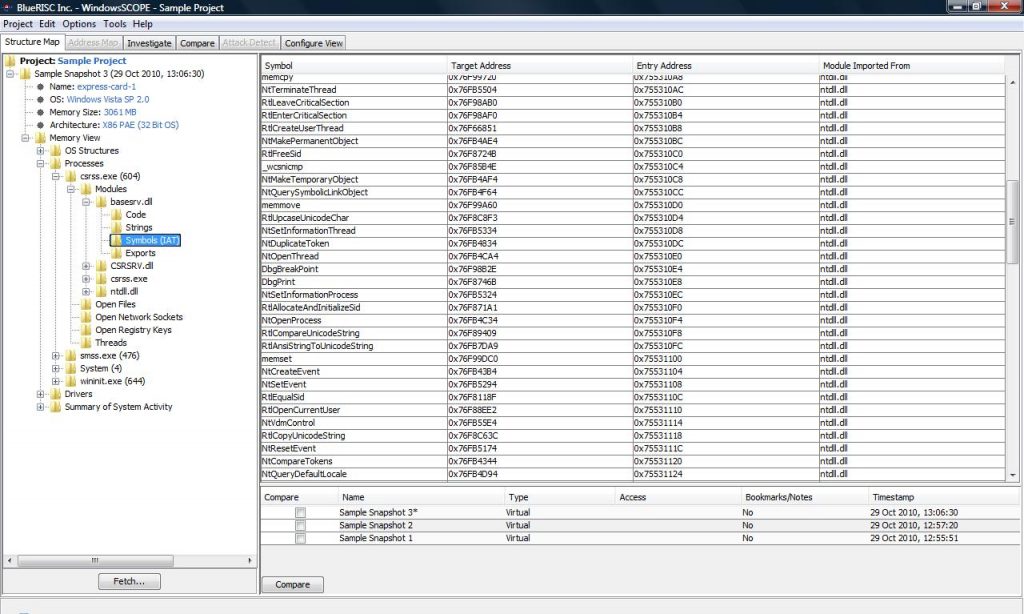Click the Project folder icon
This screenshot has width=1024, height=614.
[10, 61]
